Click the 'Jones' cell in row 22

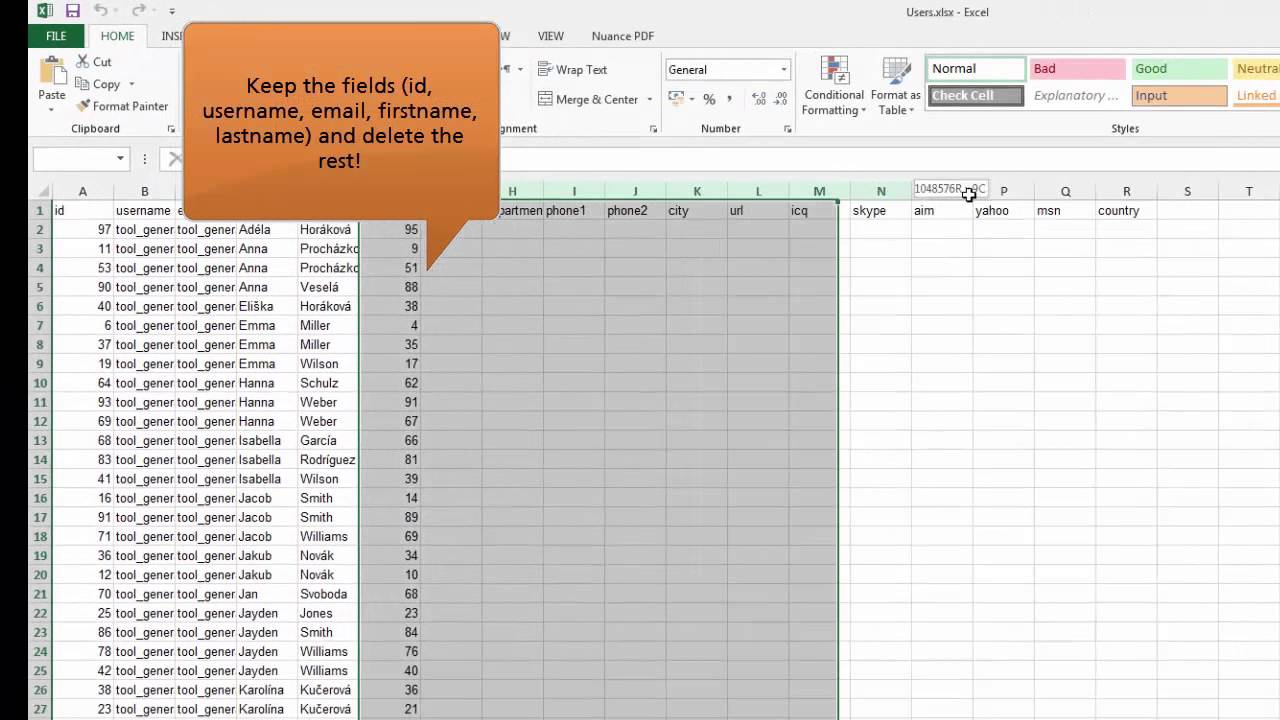point(328,613)
